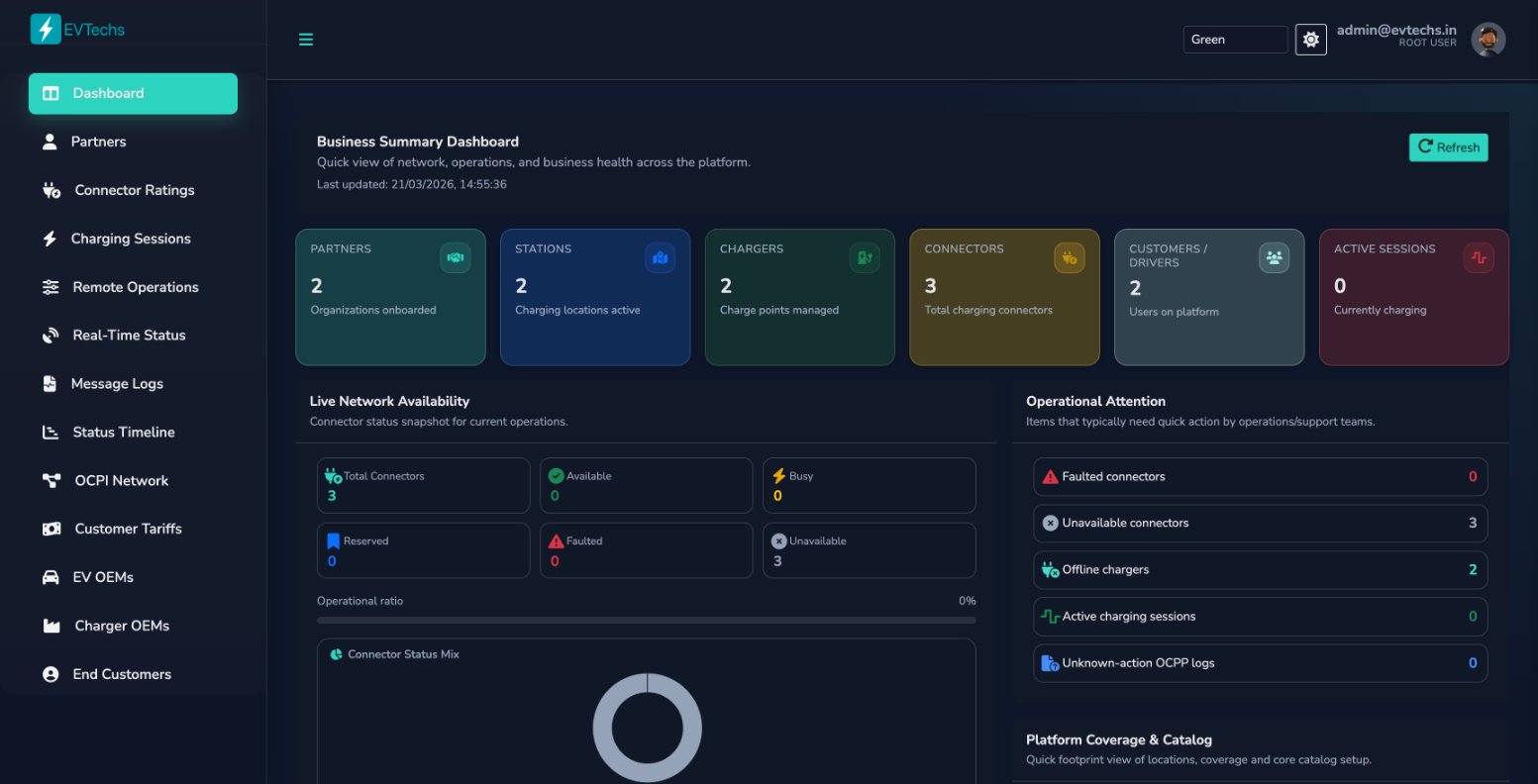
Task: Click the Status Timeline icon
Action: (x=51, y=432)
